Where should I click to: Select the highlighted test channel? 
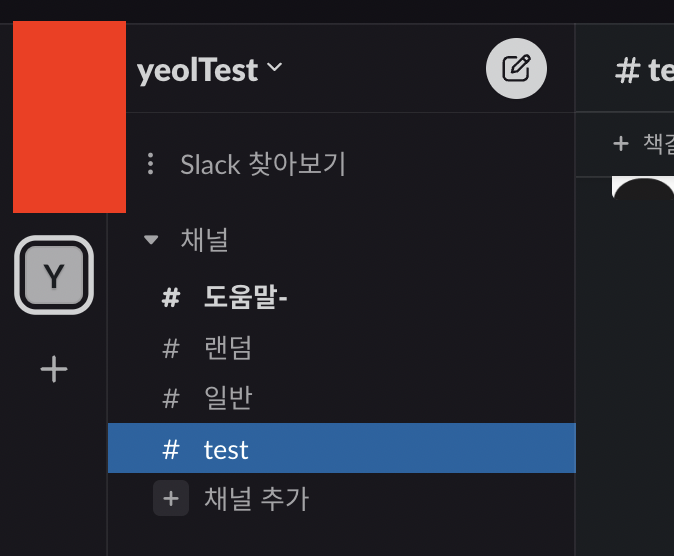pyautogui.click(x=342, y=448)
